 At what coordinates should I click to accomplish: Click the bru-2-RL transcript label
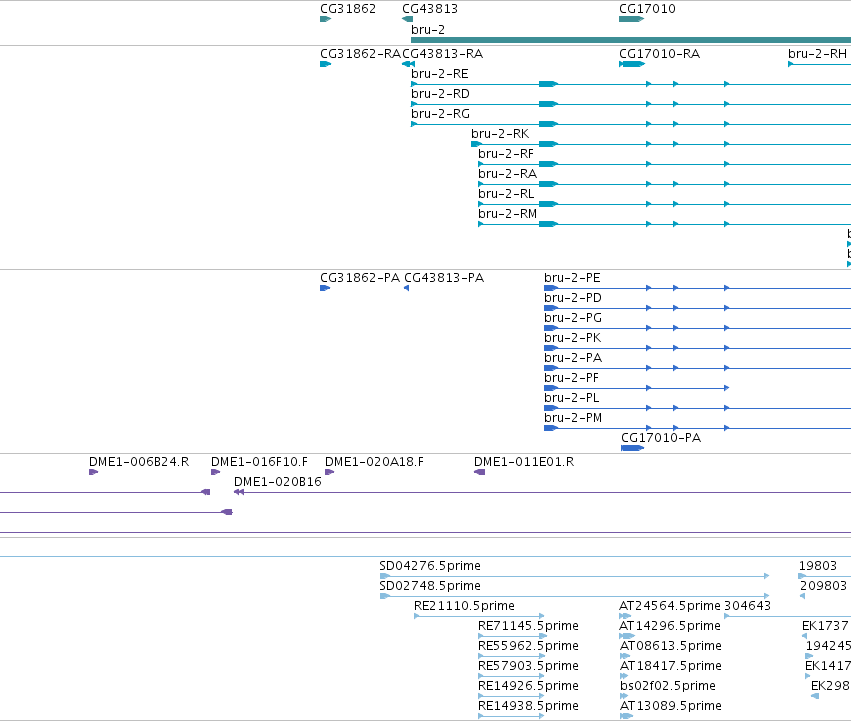[x=506, y=194]
